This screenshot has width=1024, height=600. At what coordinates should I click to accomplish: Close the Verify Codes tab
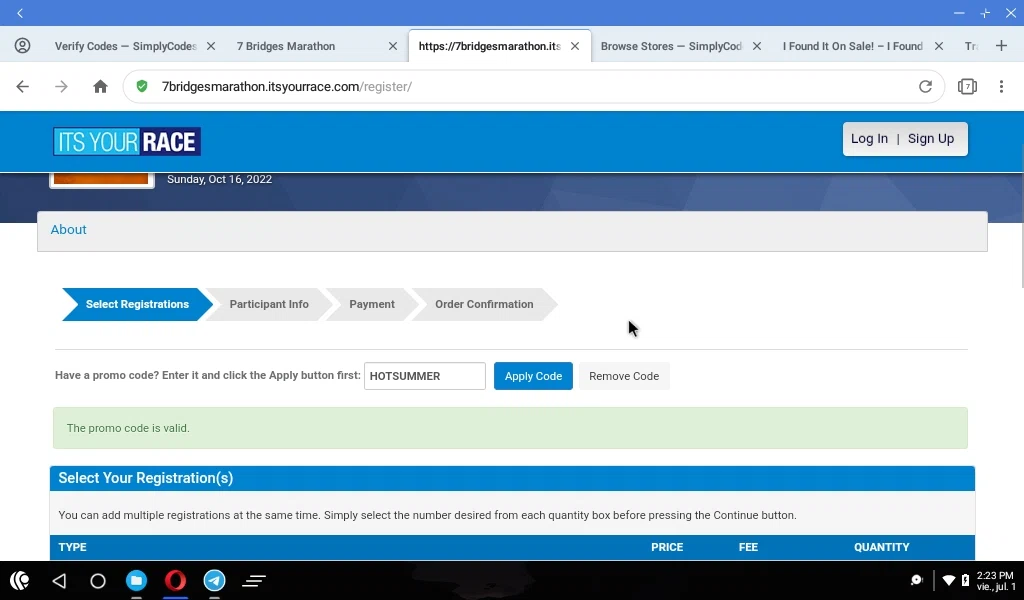(x=211, y=46)
